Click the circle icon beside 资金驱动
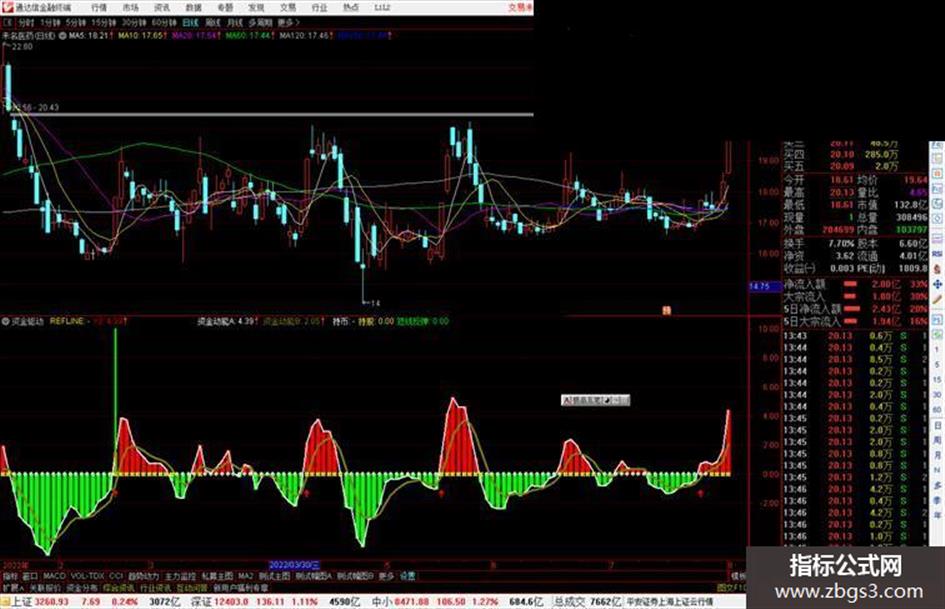This screenshot has width=945, height=609. (x=5, y=321)
